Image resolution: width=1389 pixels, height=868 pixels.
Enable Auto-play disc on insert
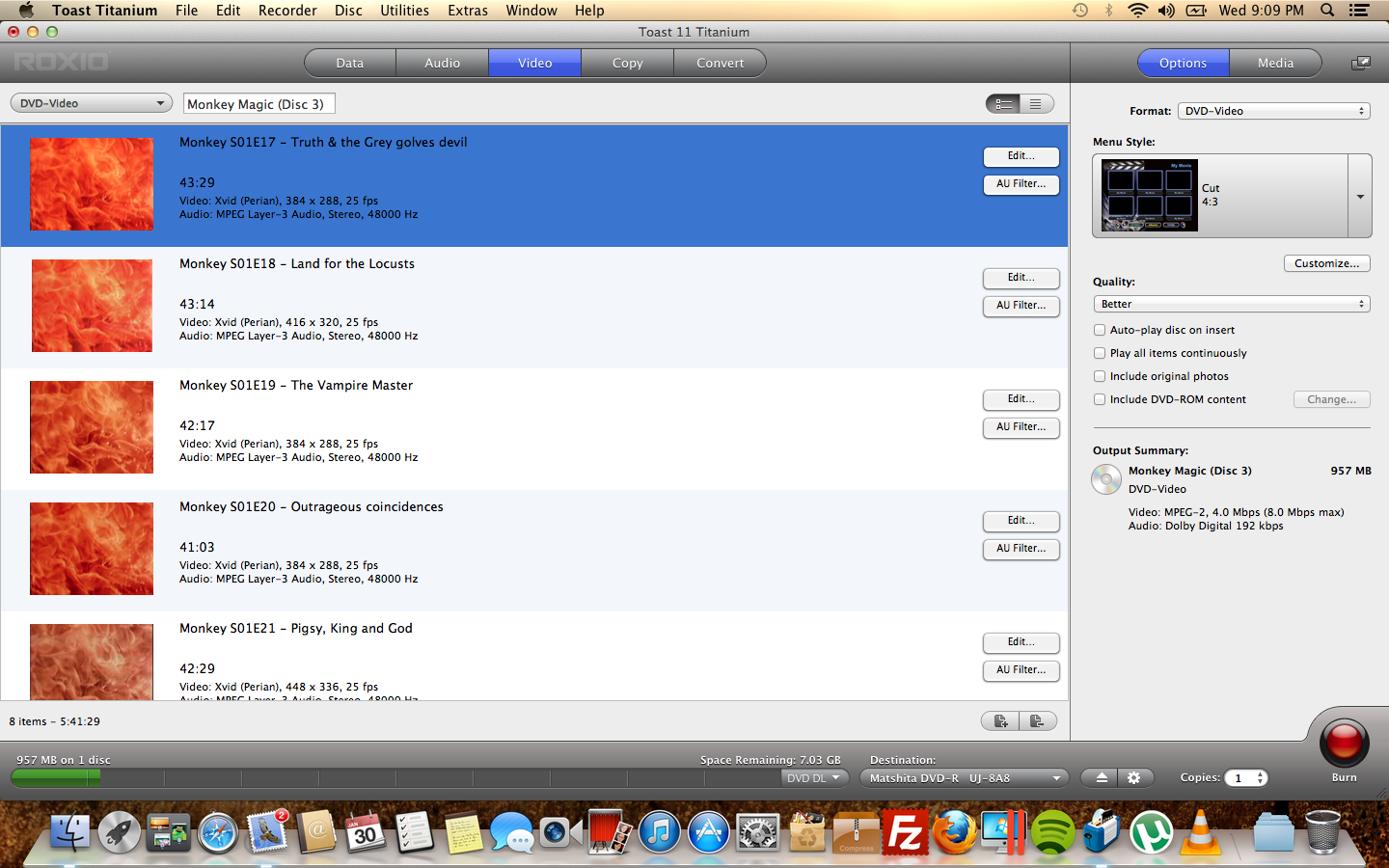[x=1100, y=330]
